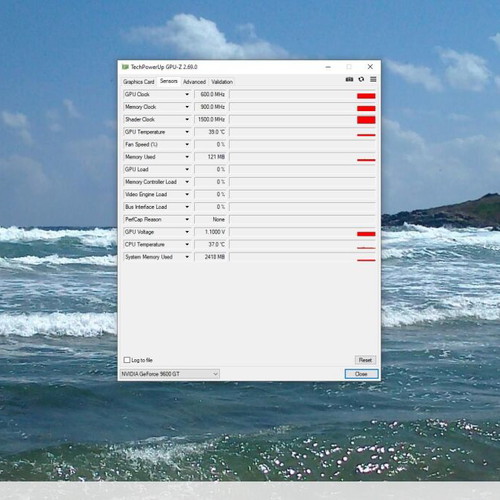Expand the GPU Clock sensor dropdown

tap(187, 94)
